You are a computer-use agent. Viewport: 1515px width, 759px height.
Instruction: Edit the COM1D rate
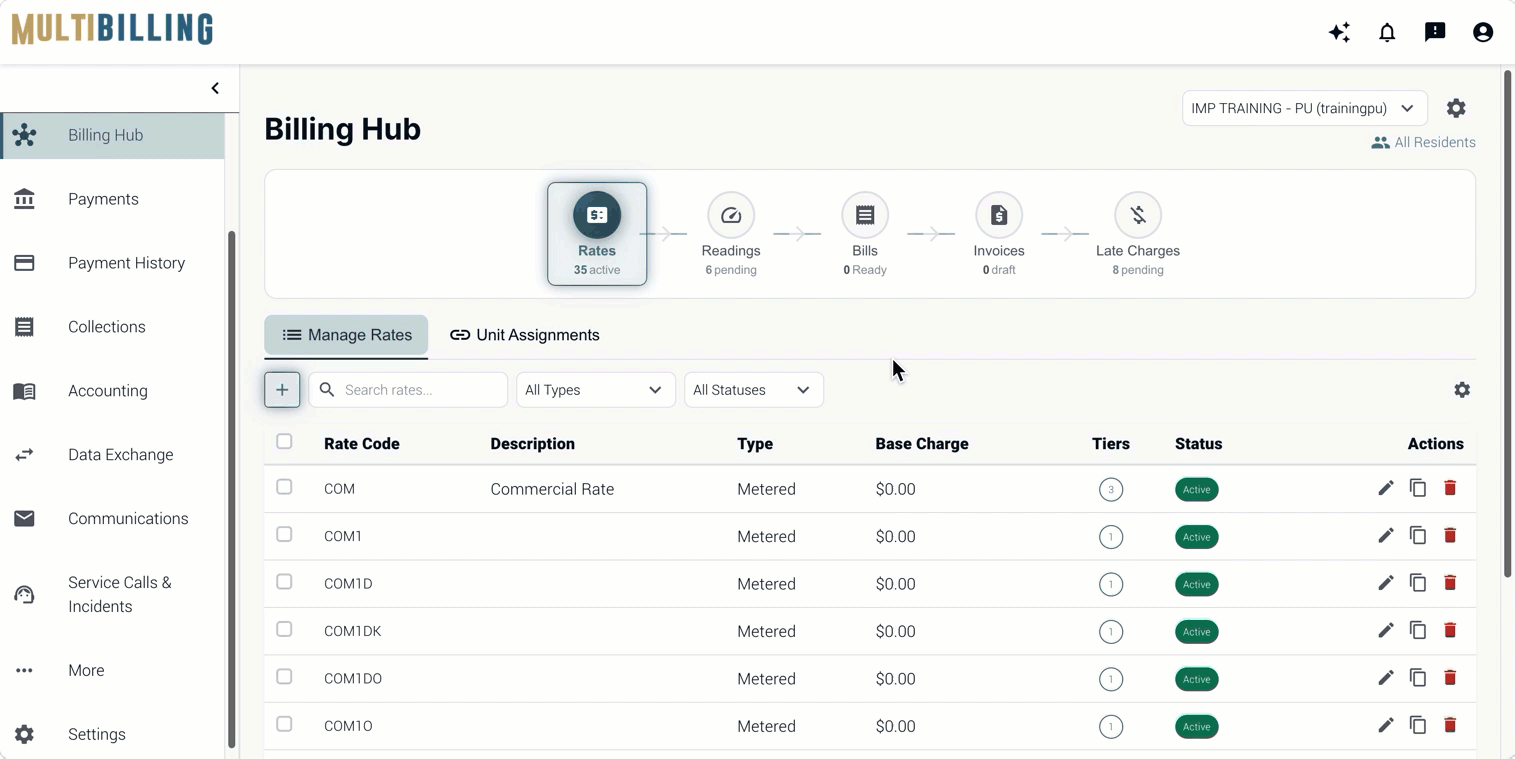[1386, 583]
